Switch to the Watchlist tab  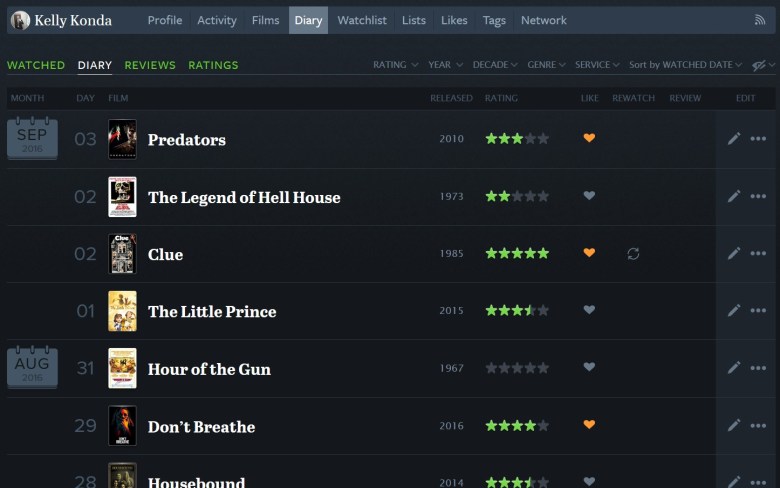click(361, 20)
